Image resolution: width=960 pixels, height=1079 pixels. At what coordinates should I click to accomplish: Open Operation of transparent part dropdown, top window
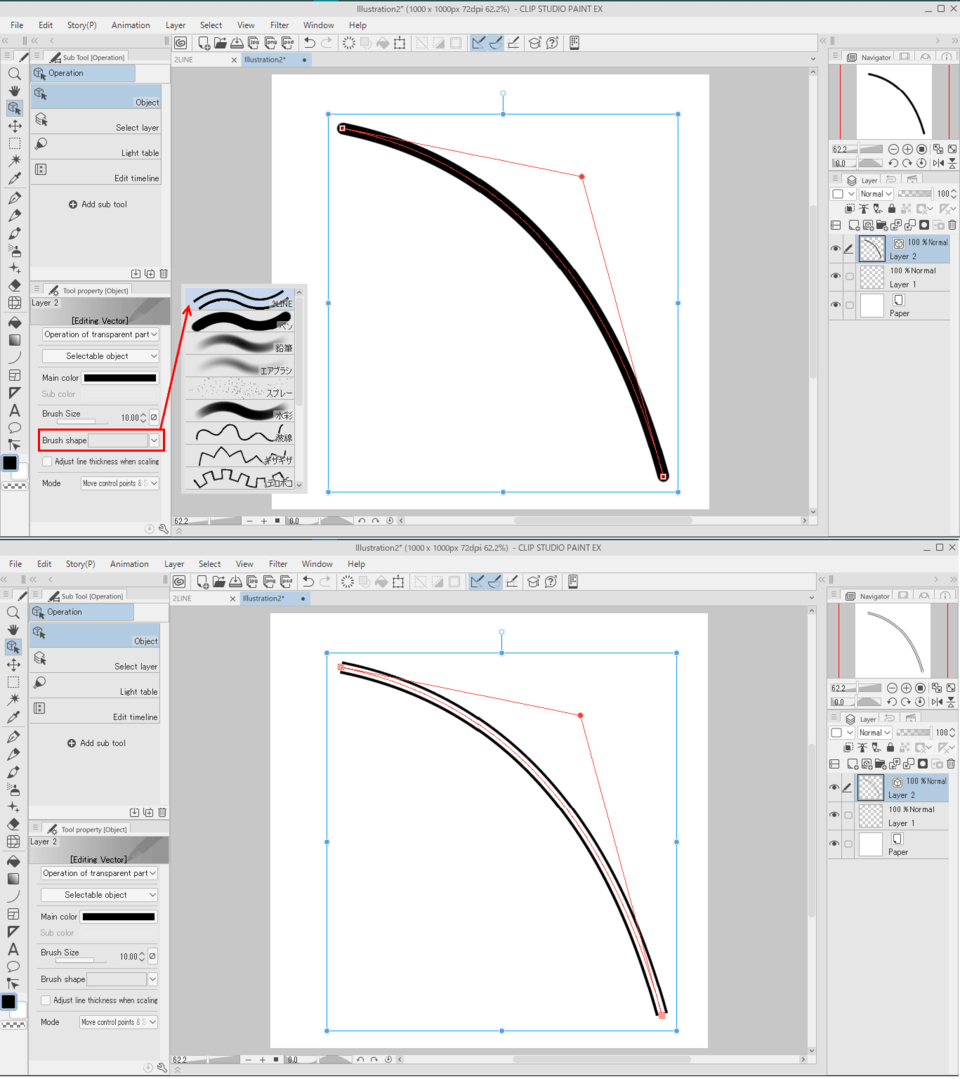tap(100, 334)
